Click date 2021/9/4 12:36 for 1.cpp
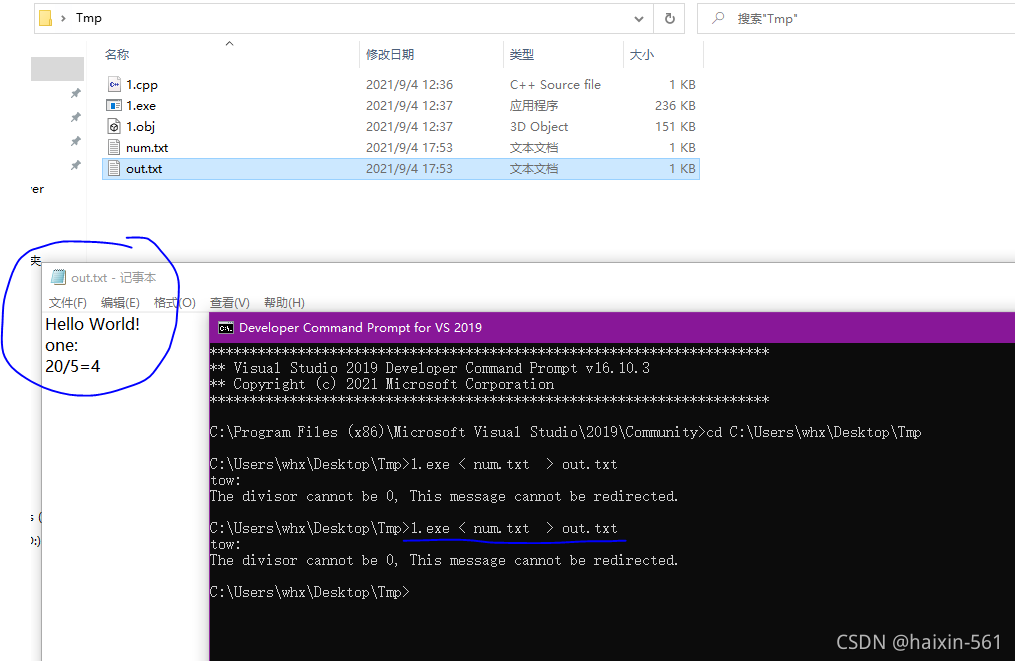Viewport: 1015px width, 661px height. [x=409, y=84]
